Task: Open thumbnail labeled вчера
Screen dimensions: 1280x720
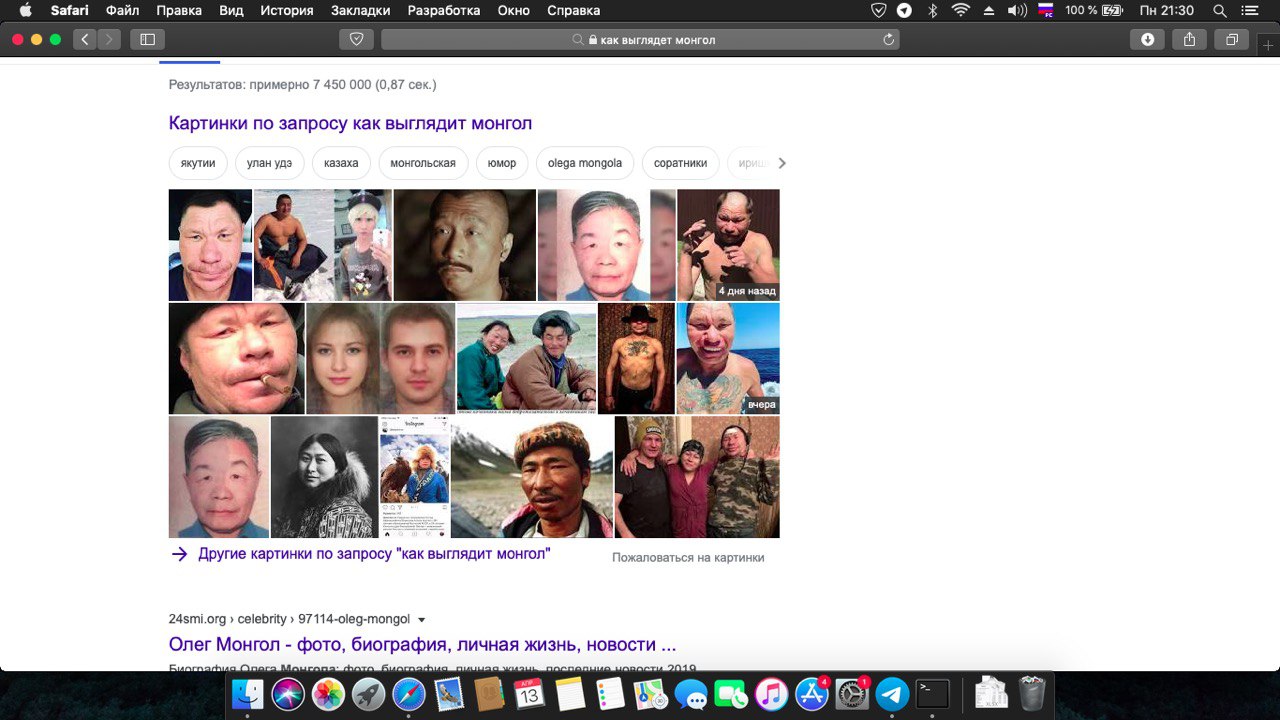Action: (x=728, y=358)
